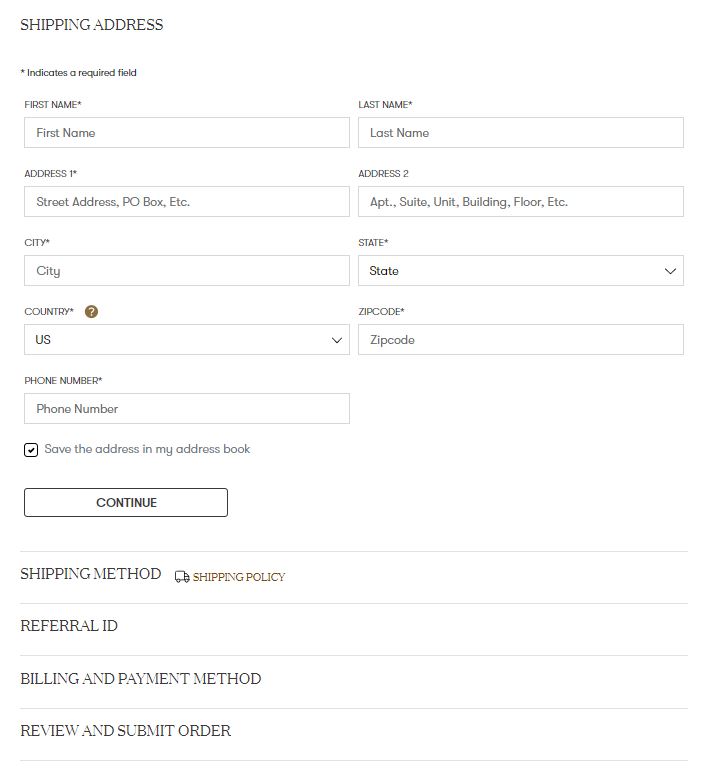The image size is (709, 784).
Task: Click the Address 2 apartment field
Action: tap(520, 202)
